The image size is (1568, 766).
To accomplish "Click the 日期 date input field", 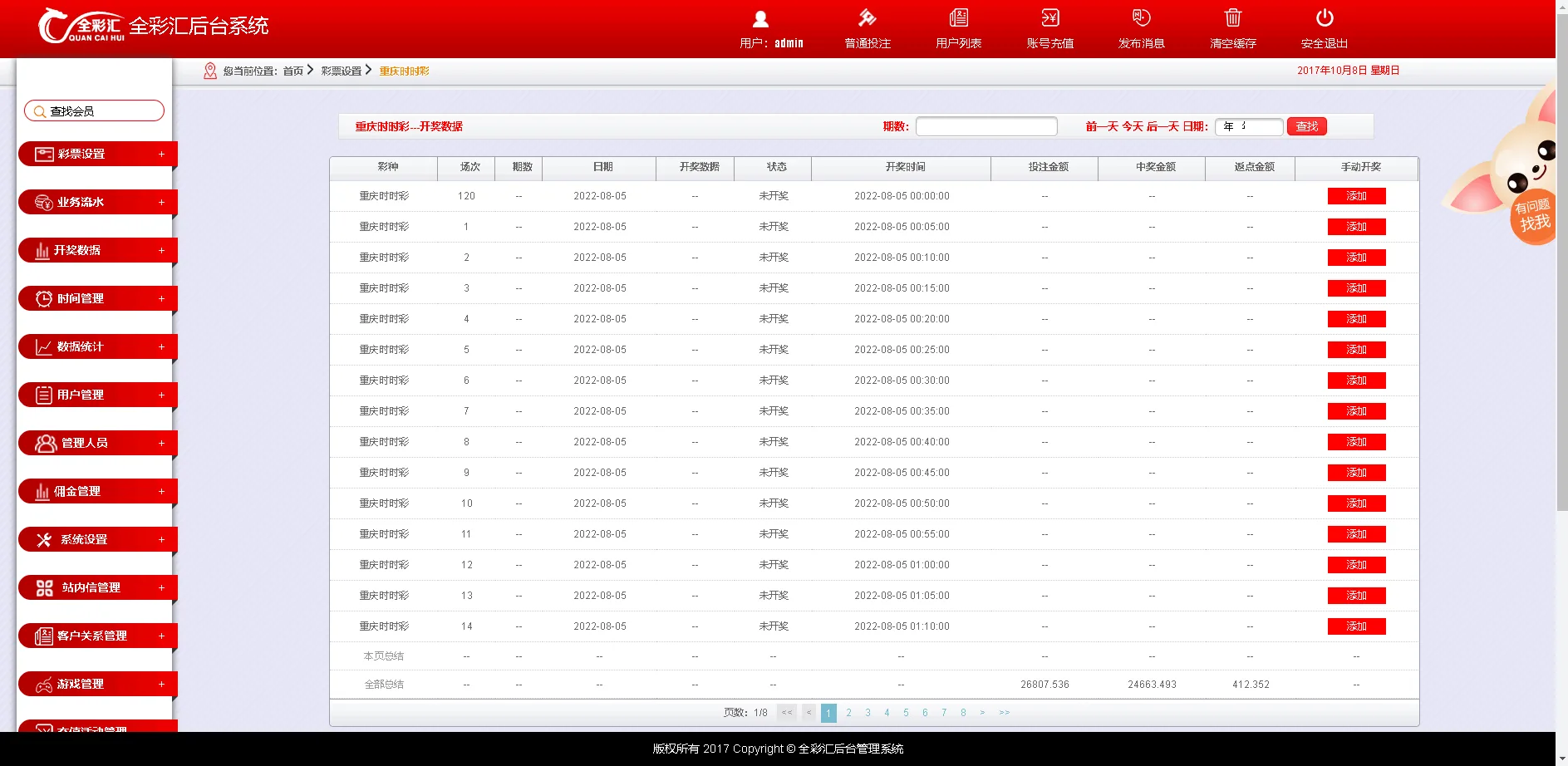I will tap(1249, 126).
